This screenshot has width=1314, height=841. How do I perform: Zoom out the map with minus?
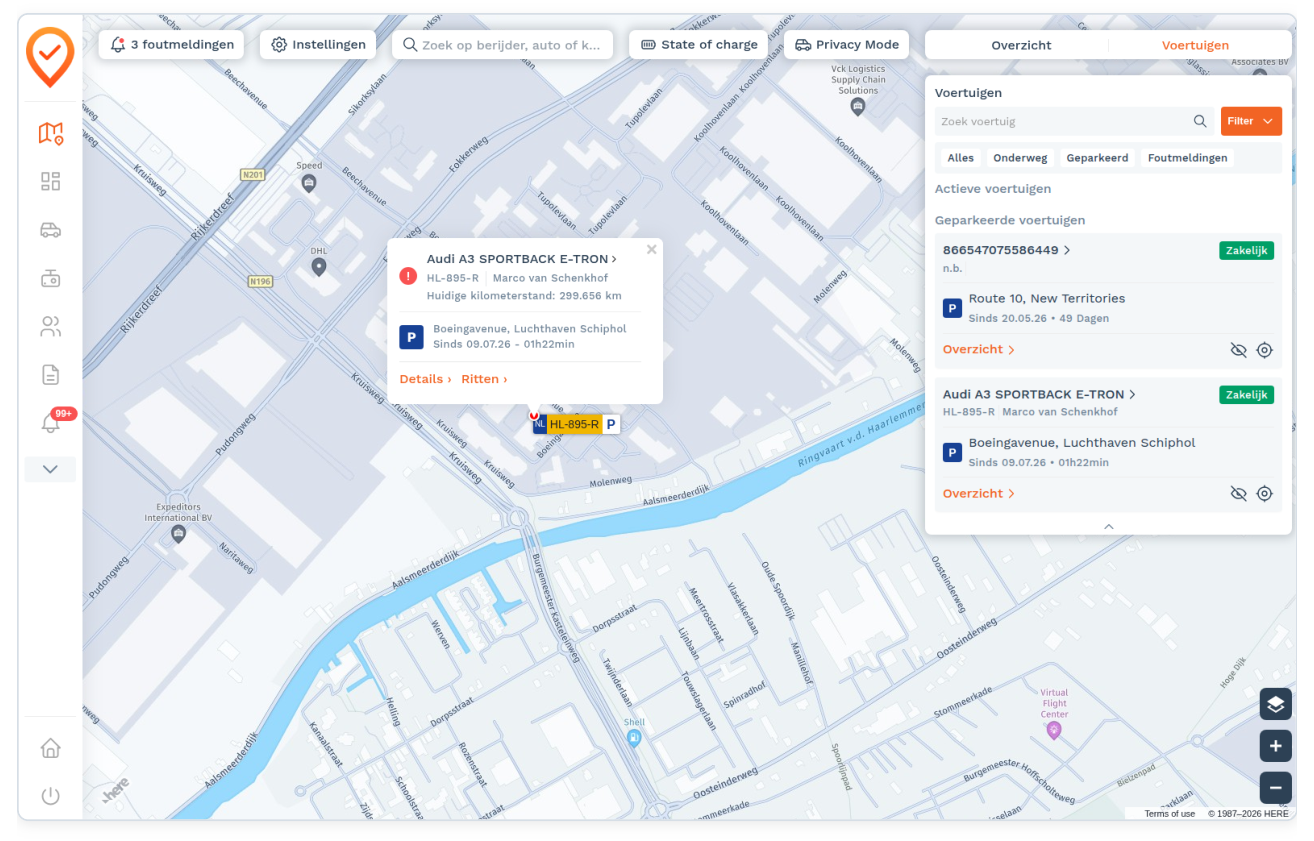point(1275,788)
